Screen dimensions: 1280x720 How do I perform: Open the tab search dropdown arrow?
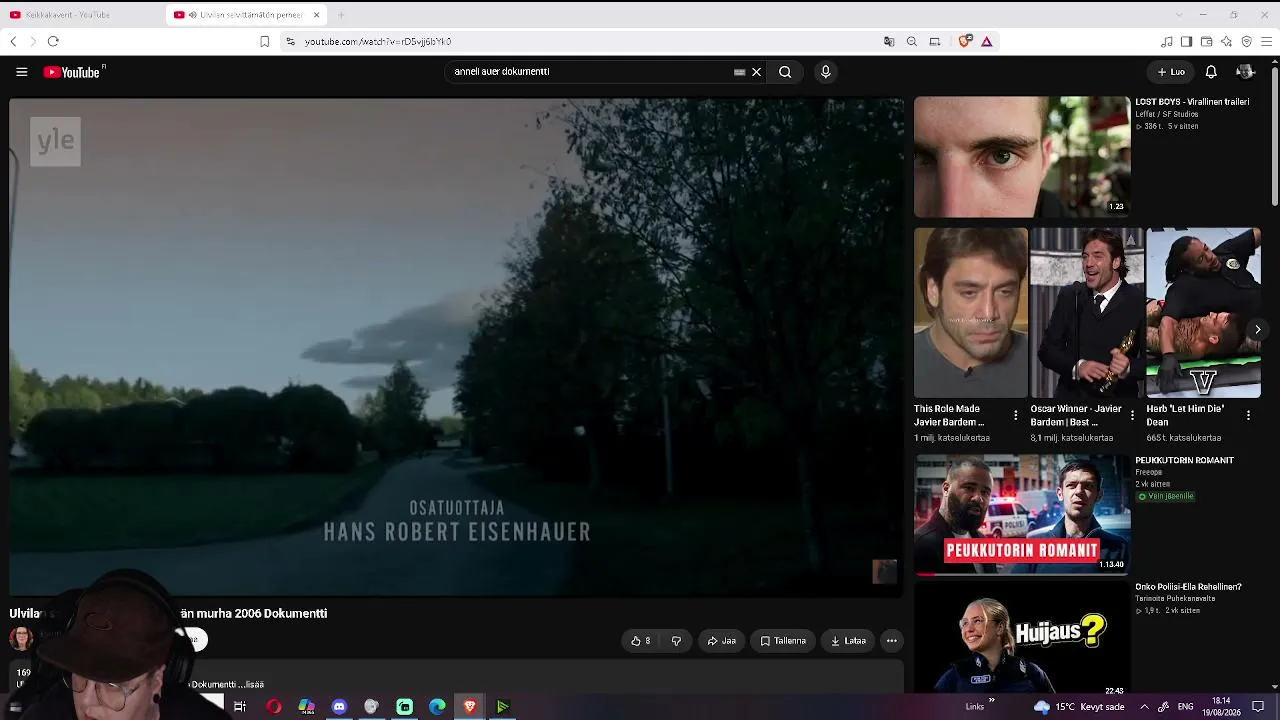1179,15
